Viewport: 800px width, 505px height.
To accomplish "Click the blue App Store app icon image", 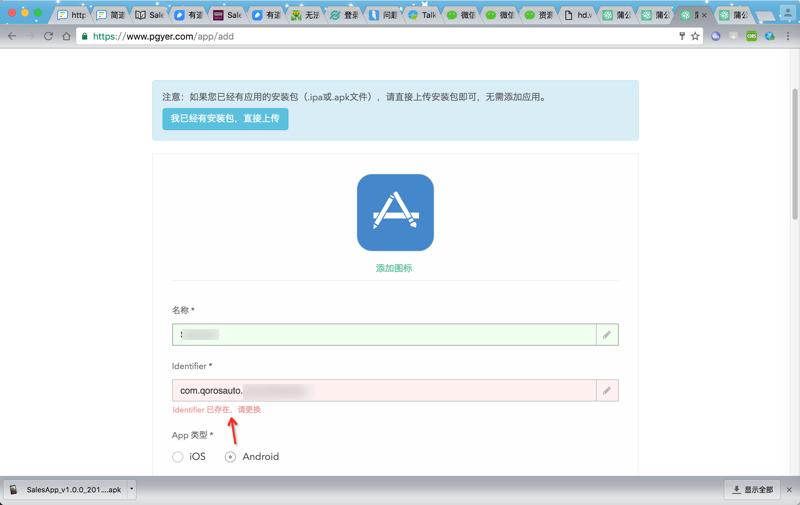I will tap(395, 213).
